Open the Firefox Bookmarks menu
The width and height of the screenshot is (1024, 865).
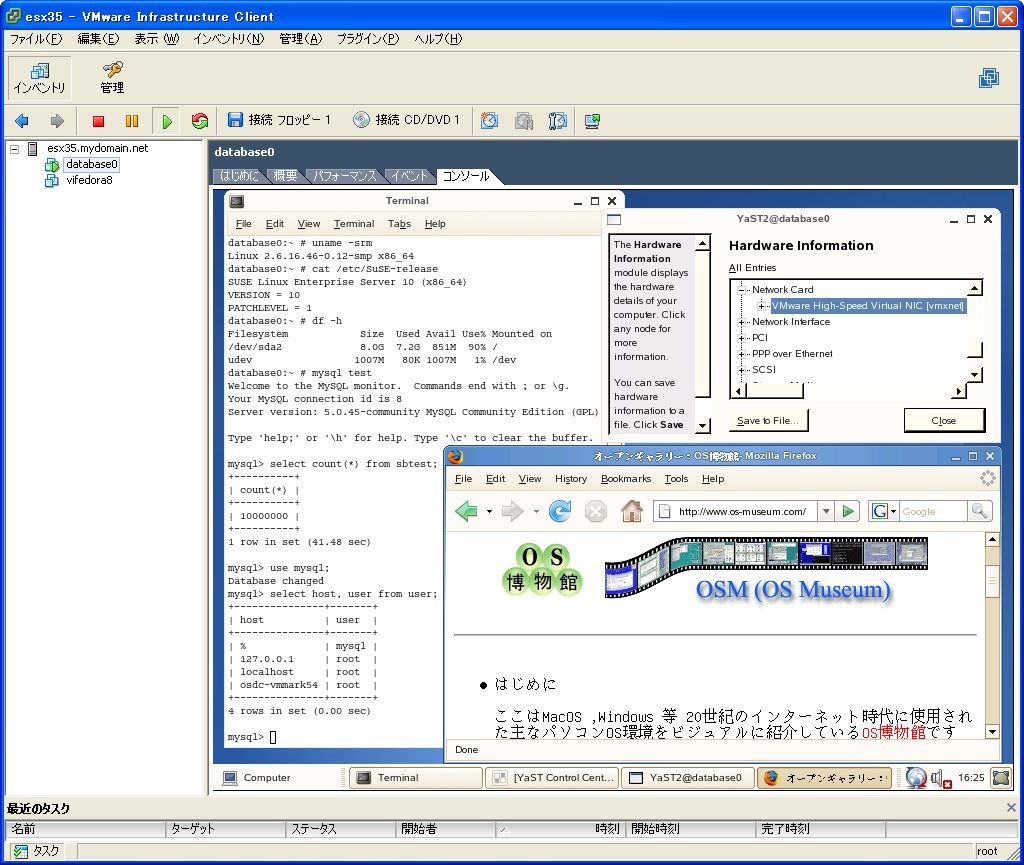coord(626,479)
